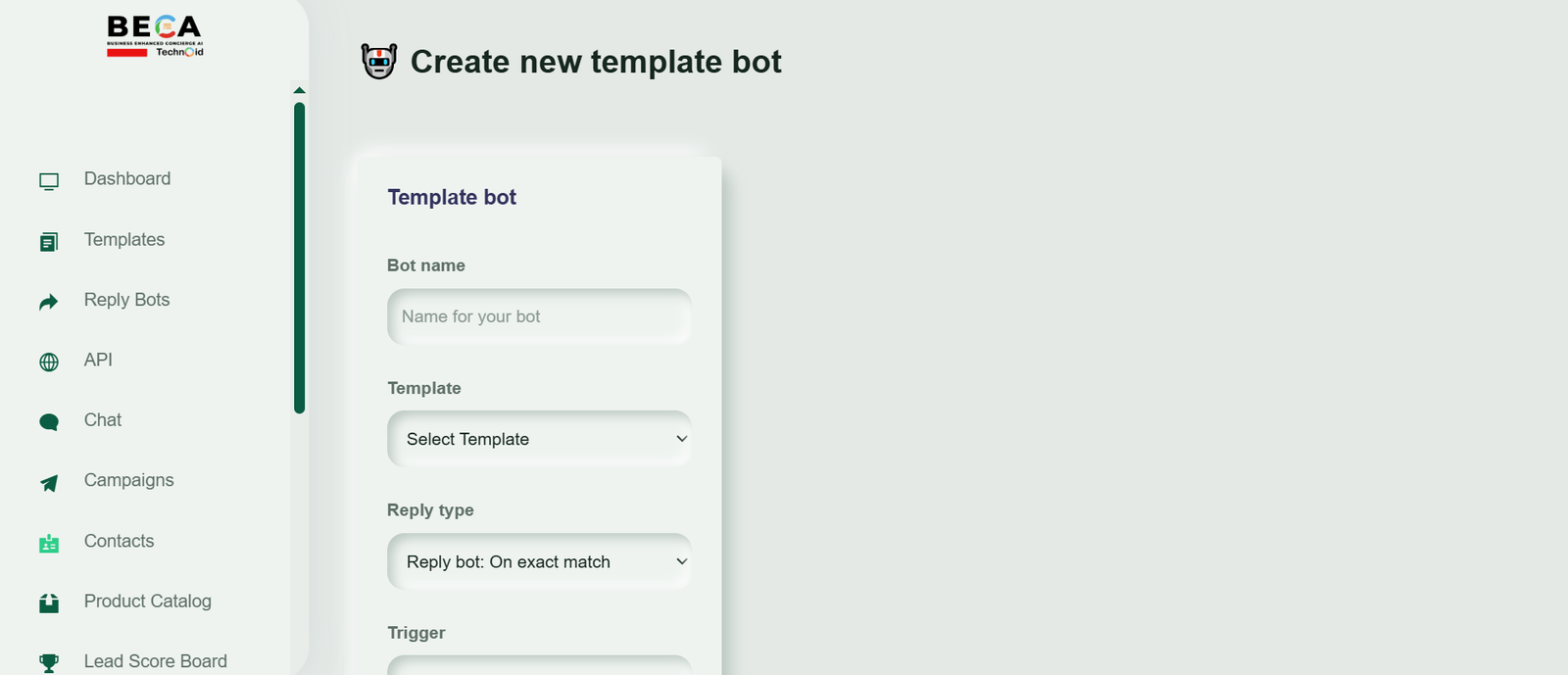Screen dimensions: 1568x675
Task: Go to Reply Bots menu item
Action: (x=126, y=300)
